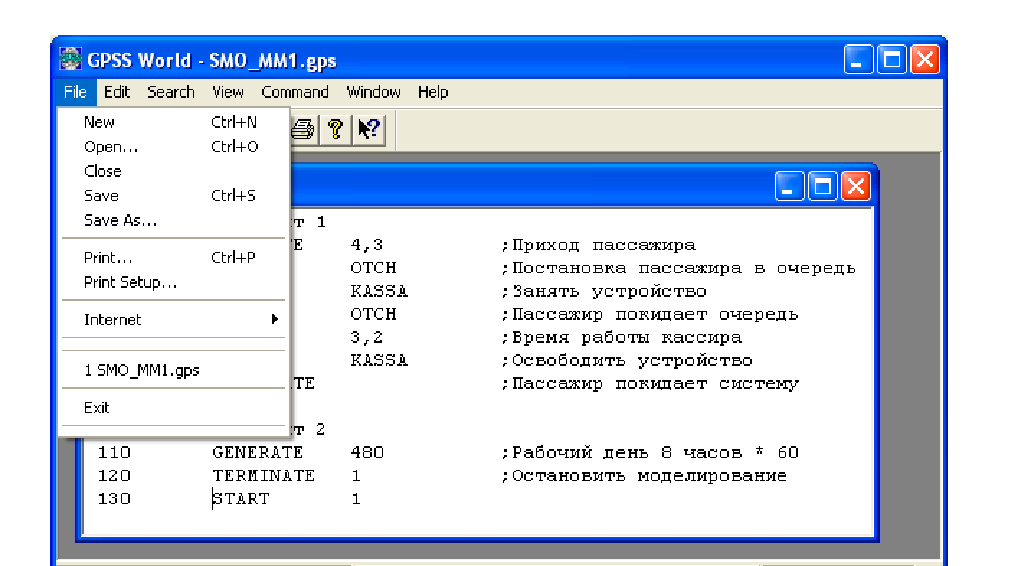
Task: Click the yellow question mark Help icon
Action: point(335,129)
